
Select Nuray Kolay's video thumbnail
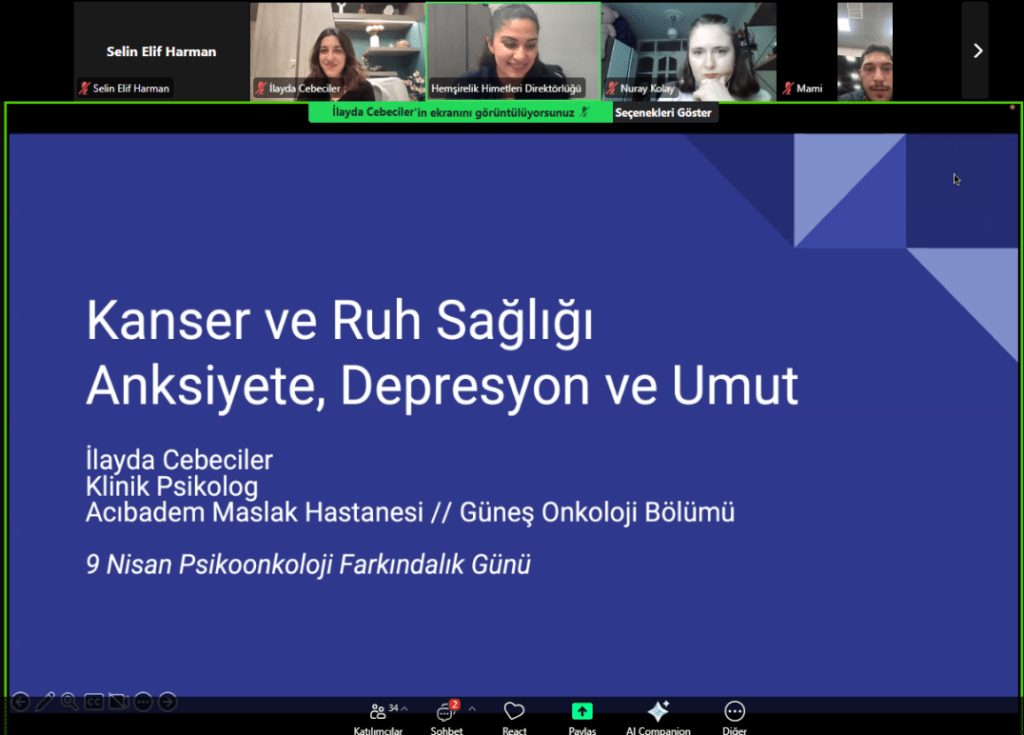point(689,51)
